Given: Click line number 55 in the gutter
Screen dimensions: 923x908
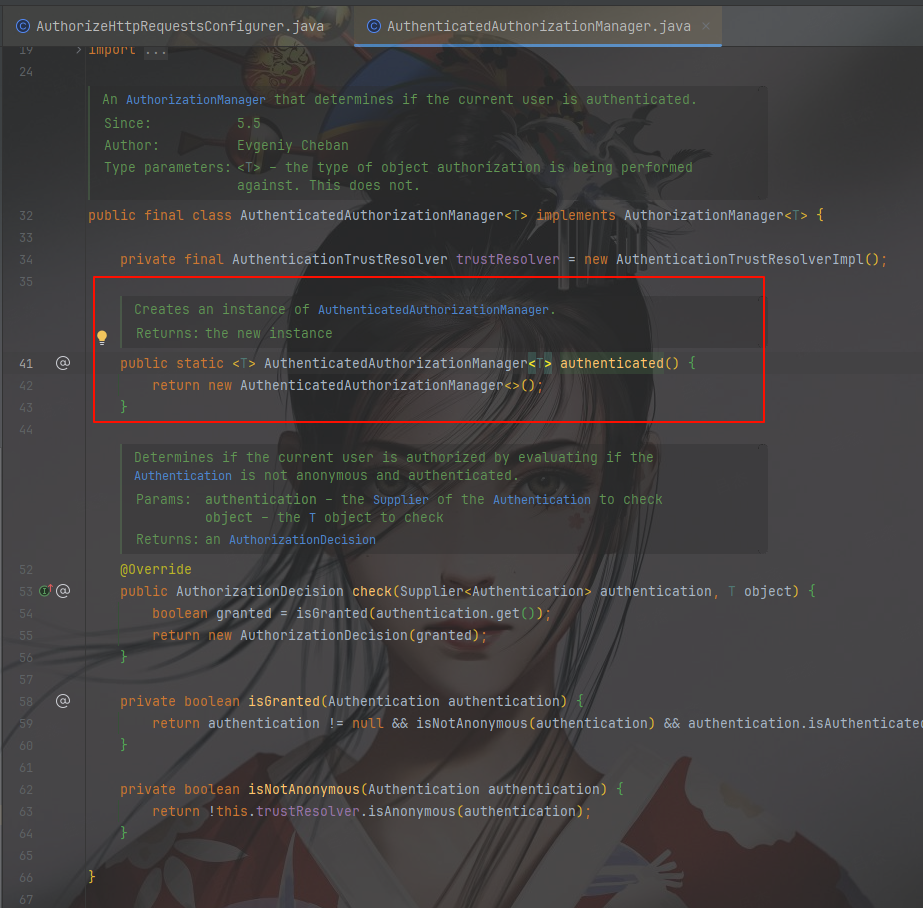Looking at the screenshot, I should point(26,636).
